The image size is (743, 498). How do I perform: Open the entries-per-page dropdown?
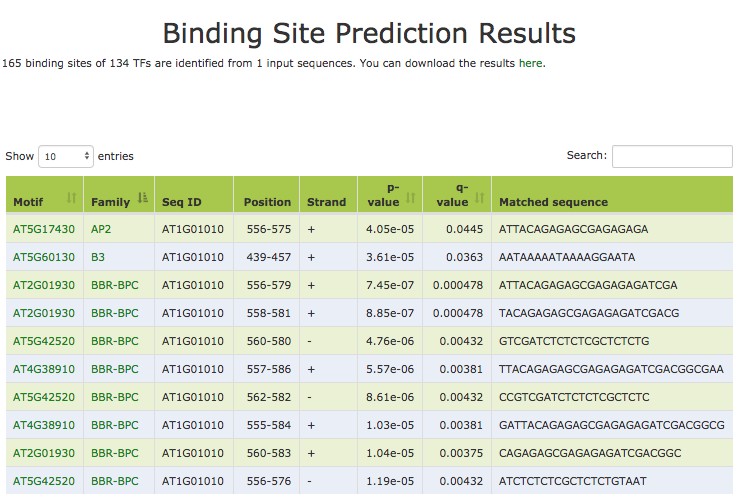point(66,156)
